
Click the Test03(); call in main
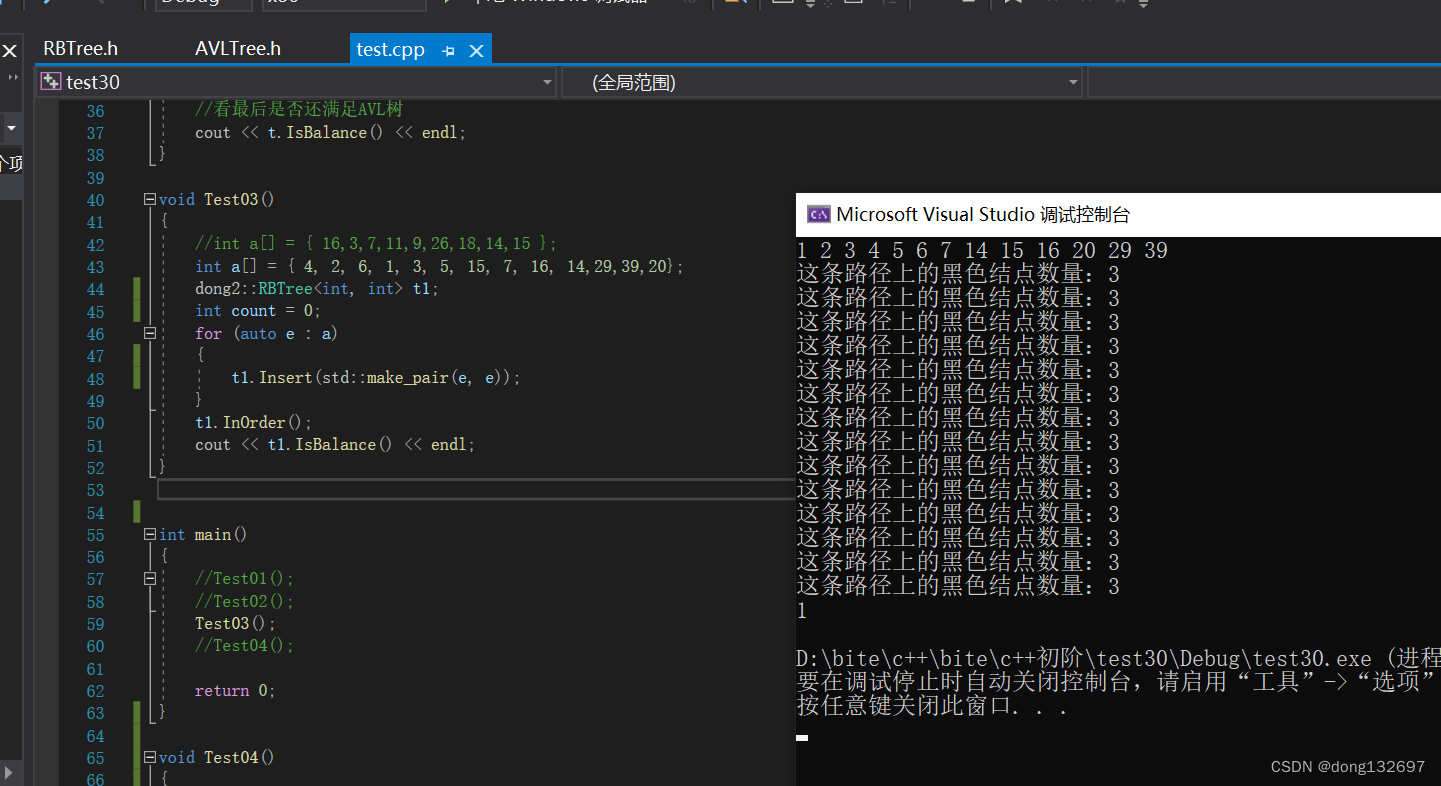click(235, 623)
